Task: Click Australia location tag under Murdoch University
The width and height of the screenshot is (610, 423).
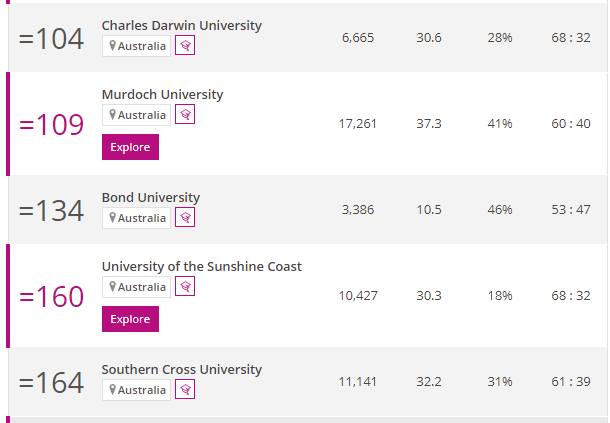Action: (137, 115)
